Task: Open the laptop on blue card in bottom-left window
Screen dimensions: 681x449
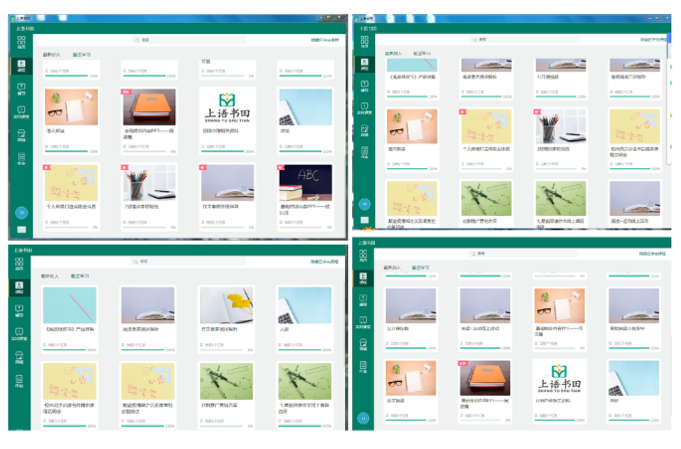Action: pos(304,319)
